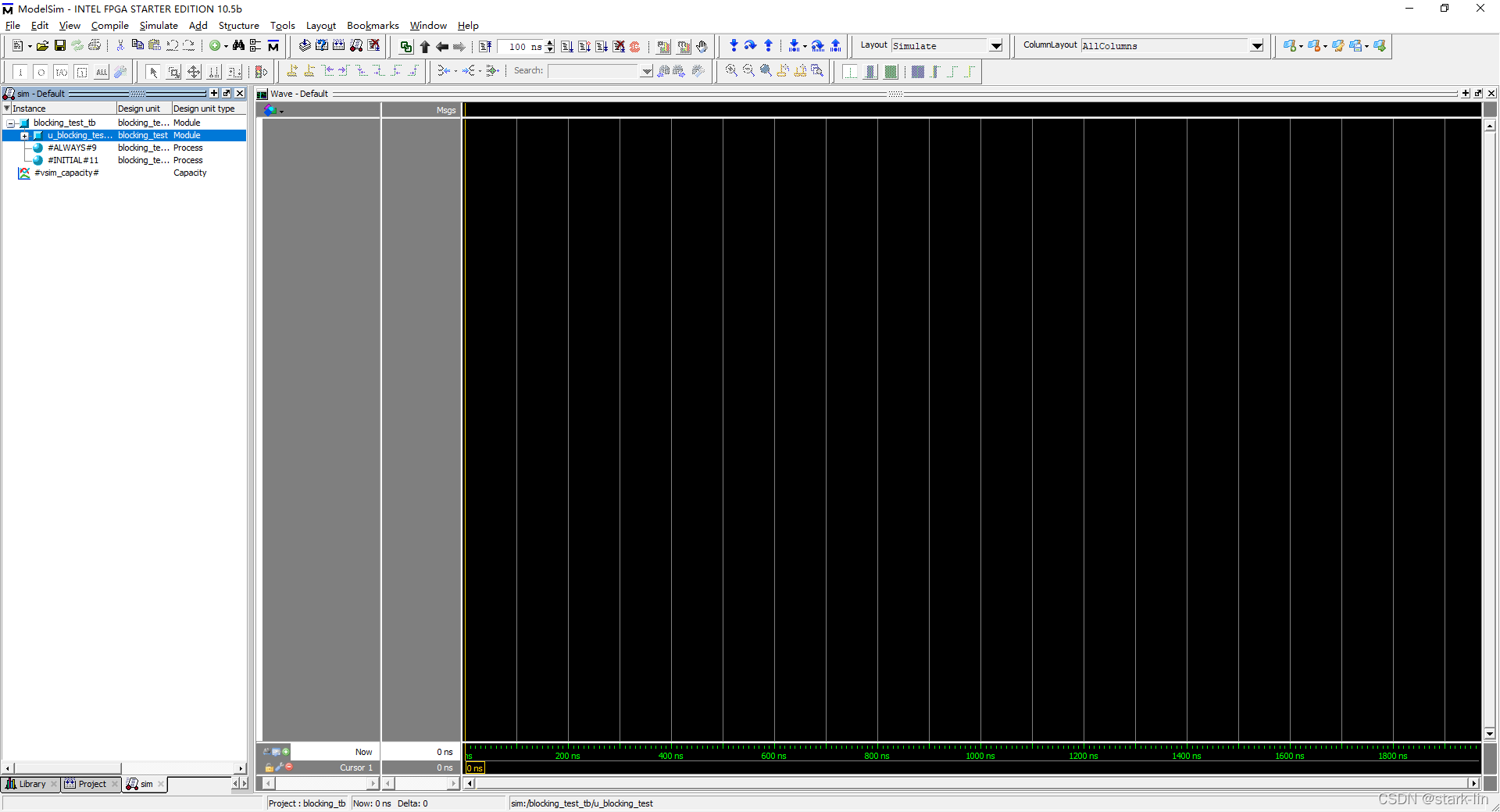Click the Step Over curved arrow icon
This screenshot has width=1500, height=812.
(750, 46)
